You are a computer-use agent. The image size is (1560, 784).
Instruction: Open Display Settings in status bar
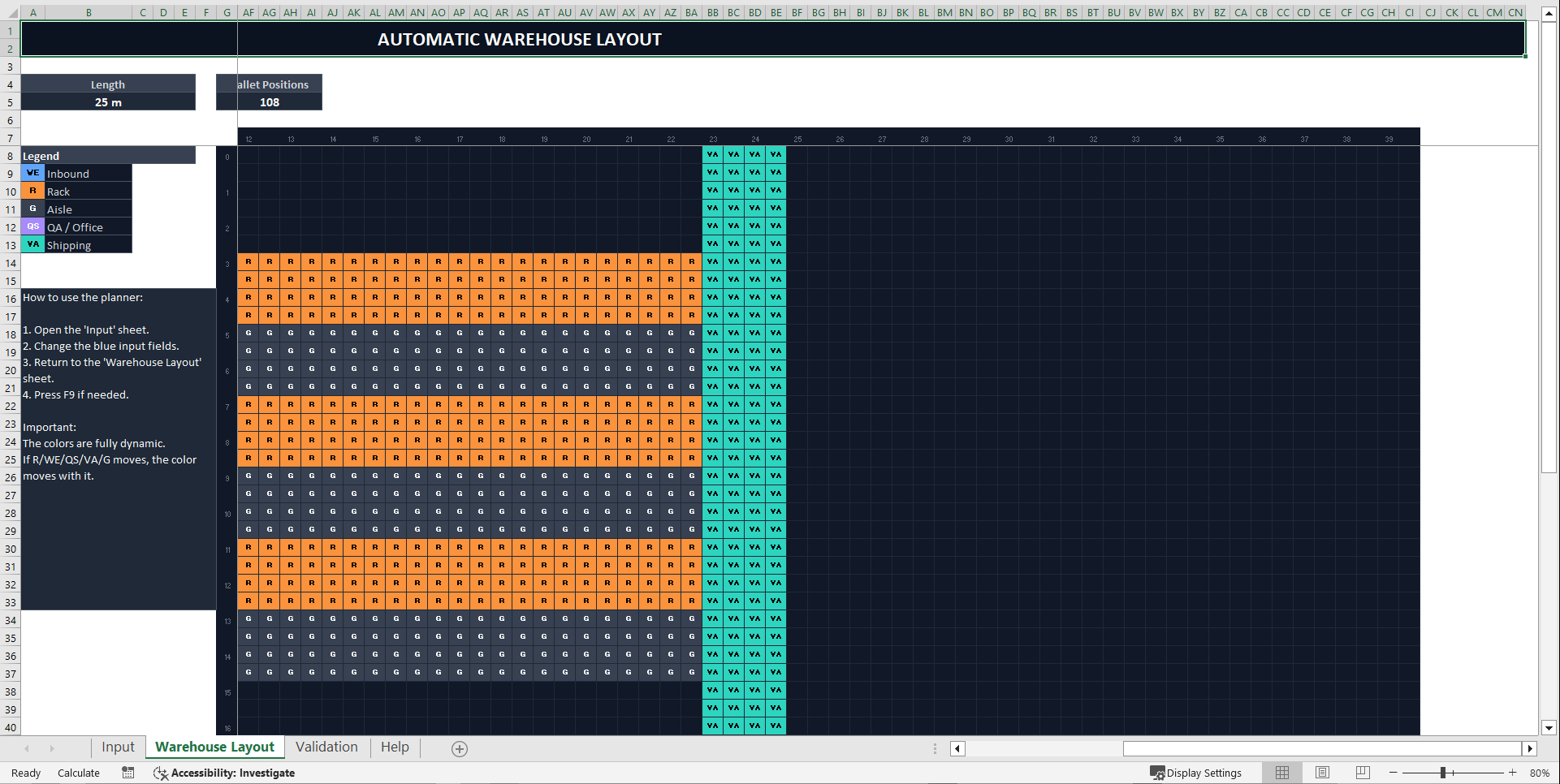1195,773
